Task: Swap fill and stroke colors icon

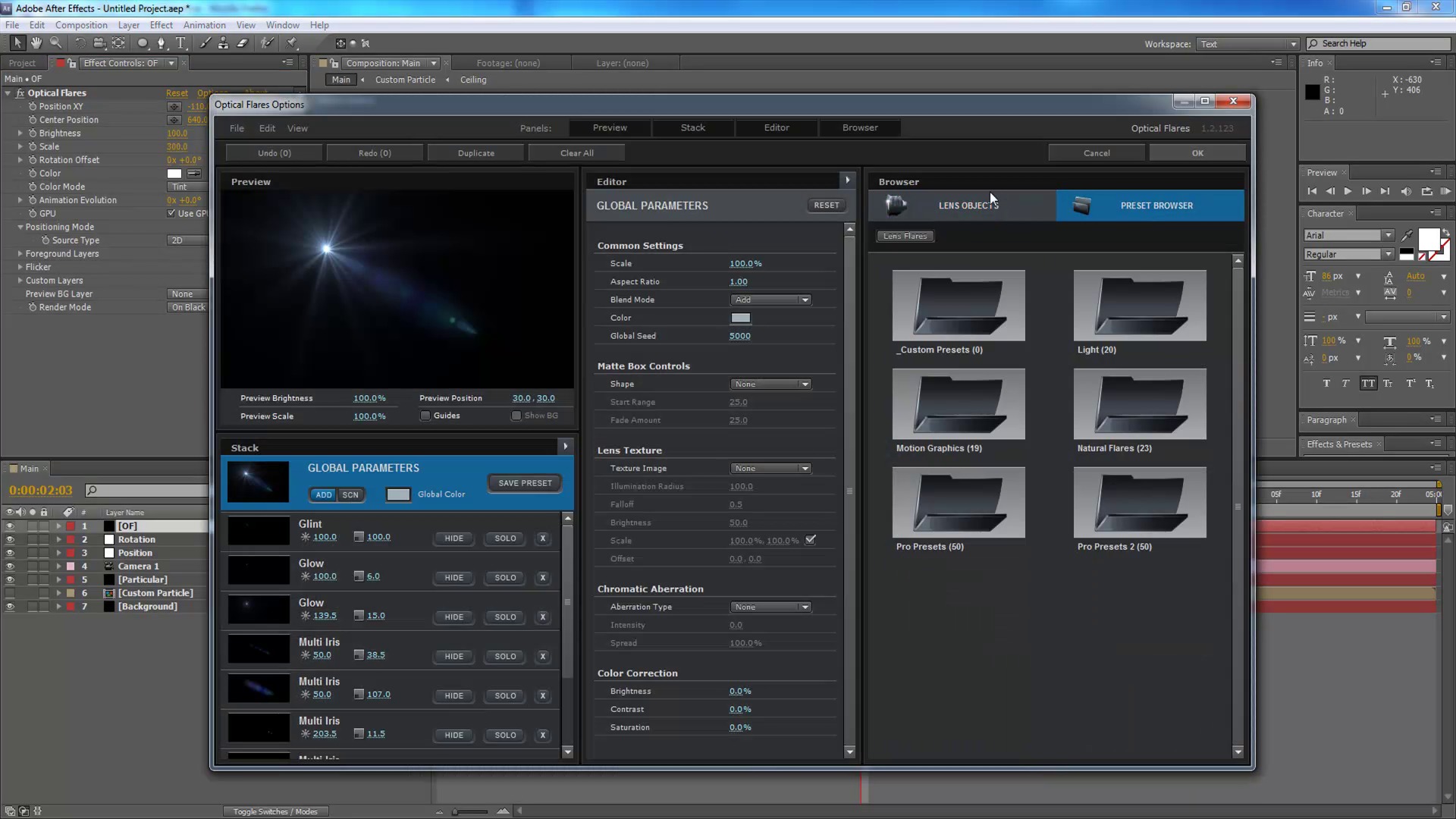Action: [1445, 233]
